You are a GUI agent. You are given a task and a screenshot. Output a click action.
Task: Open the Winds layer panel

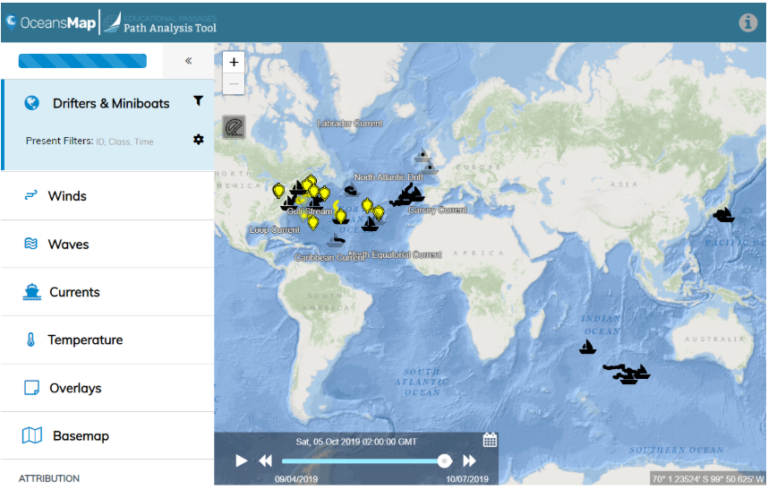108,196
